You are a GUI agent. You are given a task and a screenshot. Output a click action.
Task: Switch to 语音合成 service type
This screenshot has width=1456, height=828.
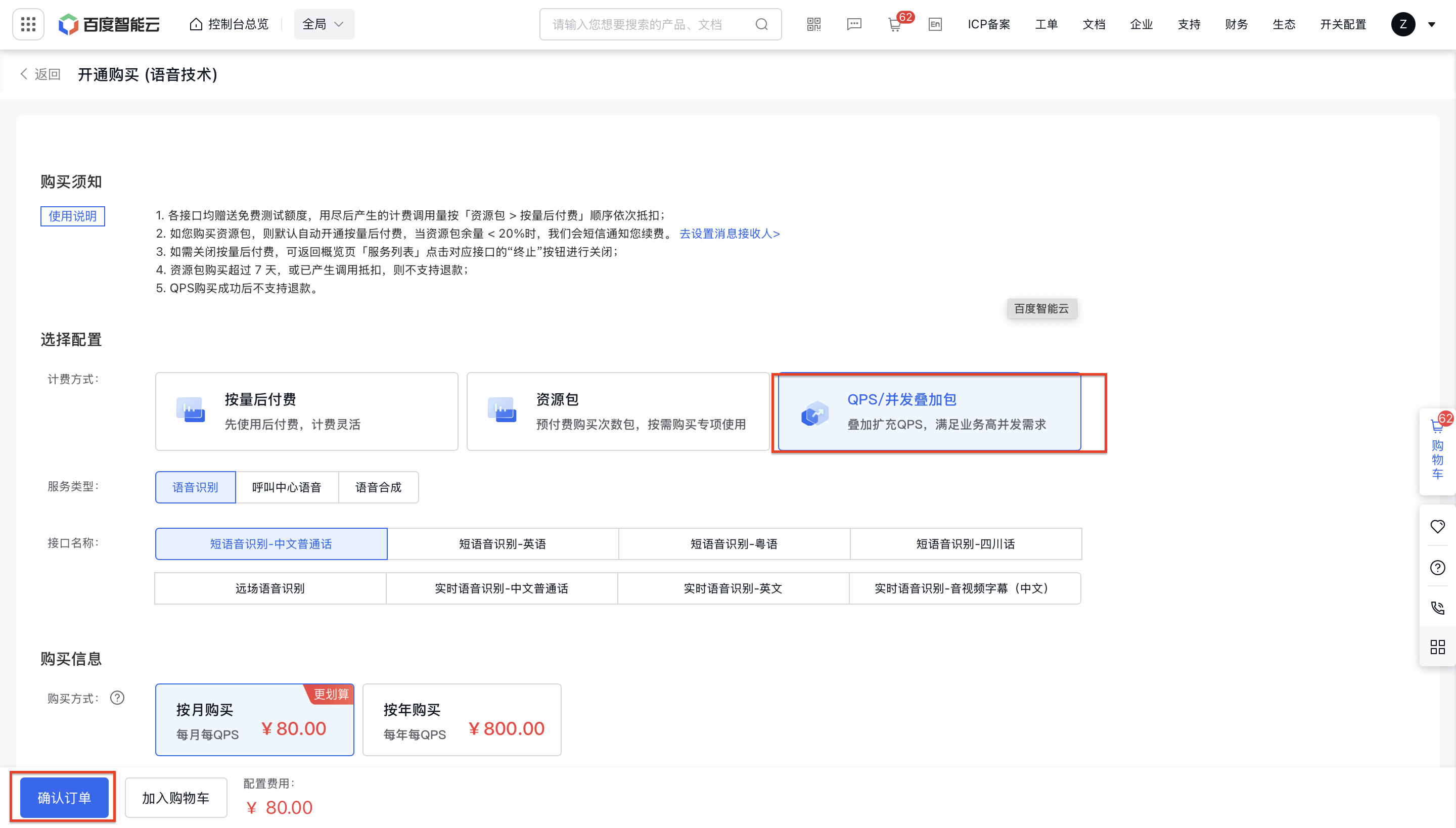tap(378, 487)
